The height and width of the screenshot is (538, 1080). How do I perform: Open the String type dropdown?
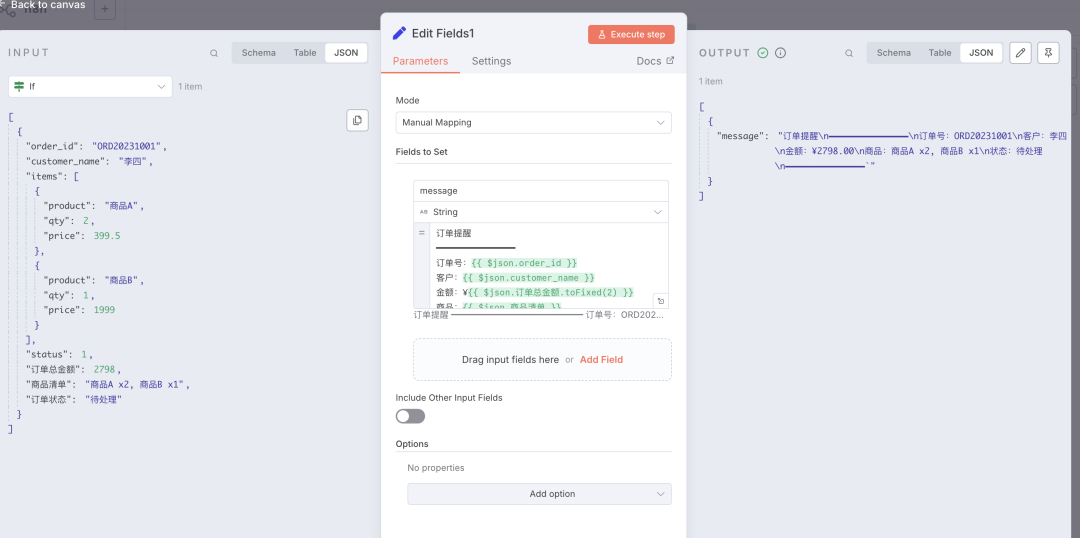point(540,212)
